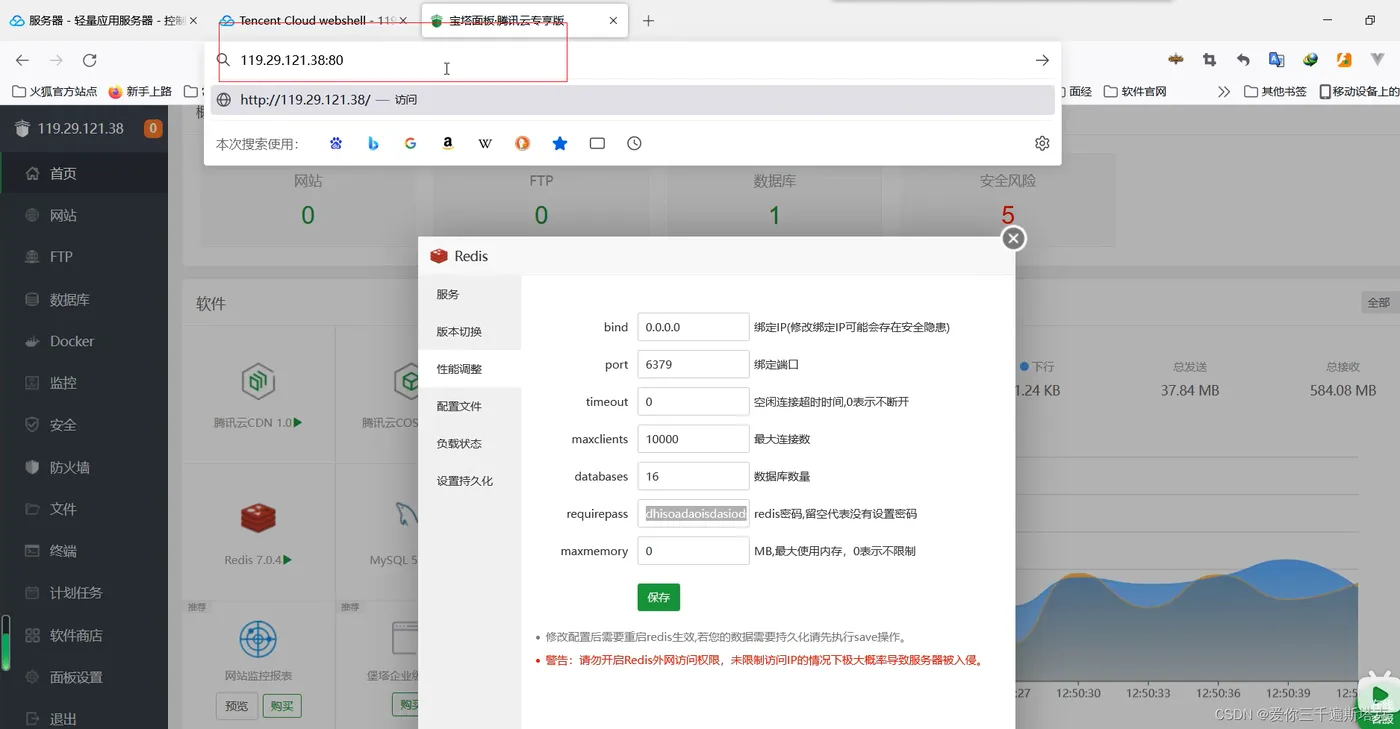Click the 网站 count 0
The image size is (1400, 729).
[308, 215]
